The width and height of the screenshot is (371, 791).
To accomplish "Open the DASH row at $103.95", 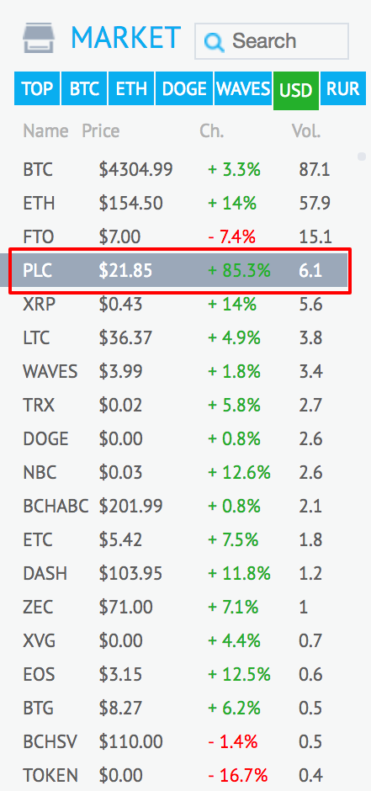I will [x=181, y=574].
